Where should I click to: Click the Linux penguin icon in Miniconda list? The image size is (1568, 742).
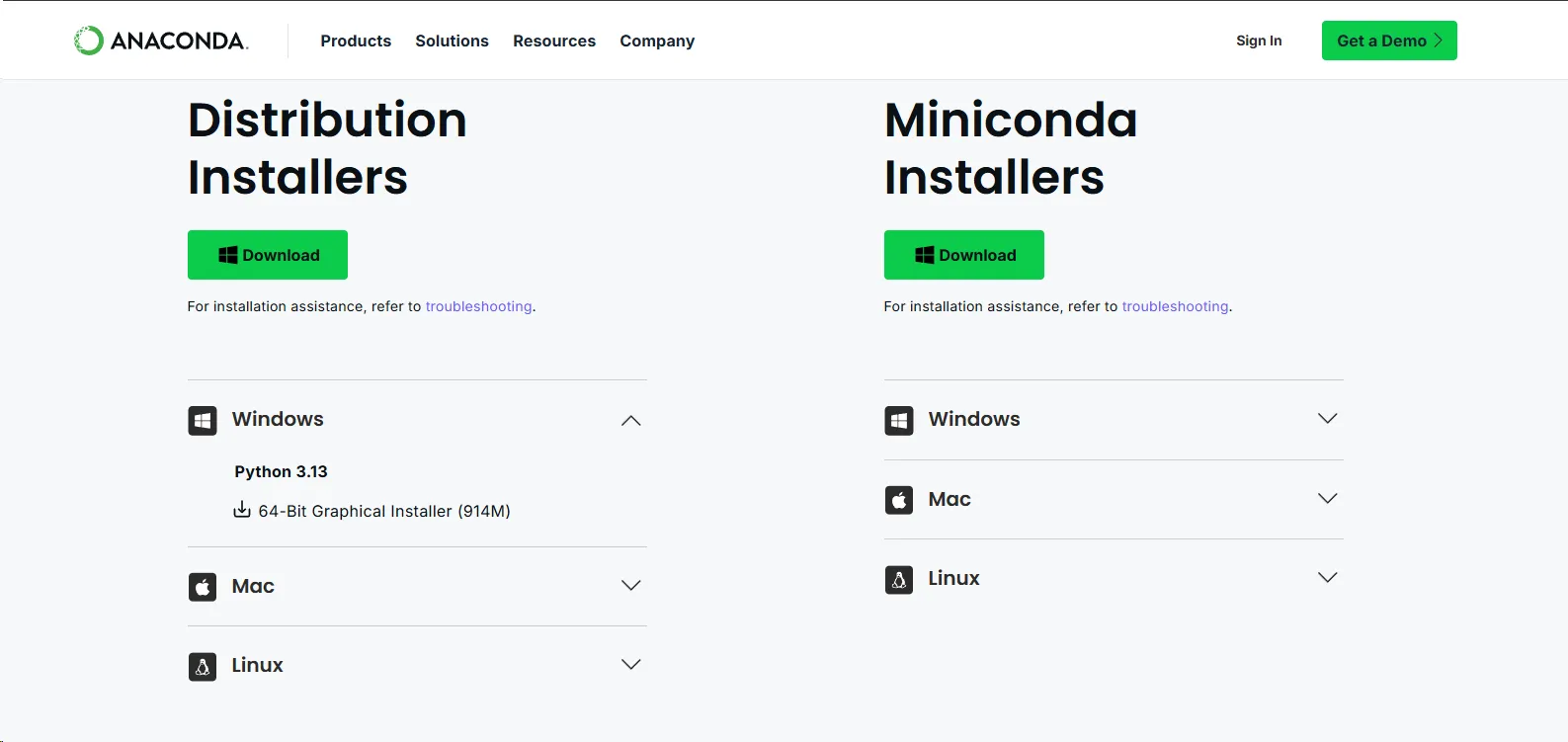tap(899, 580)
